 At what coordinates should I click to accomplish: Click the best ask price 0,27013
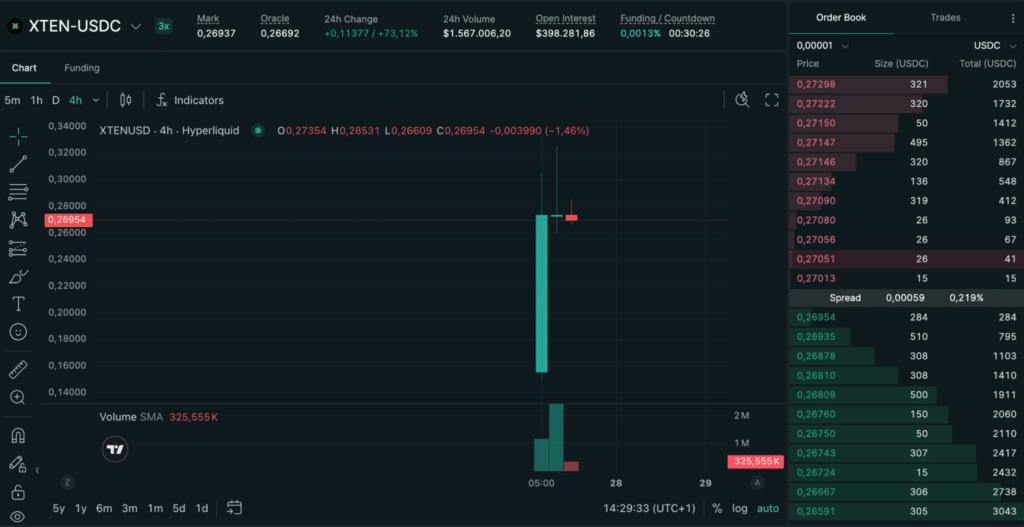tap(816, 278)
